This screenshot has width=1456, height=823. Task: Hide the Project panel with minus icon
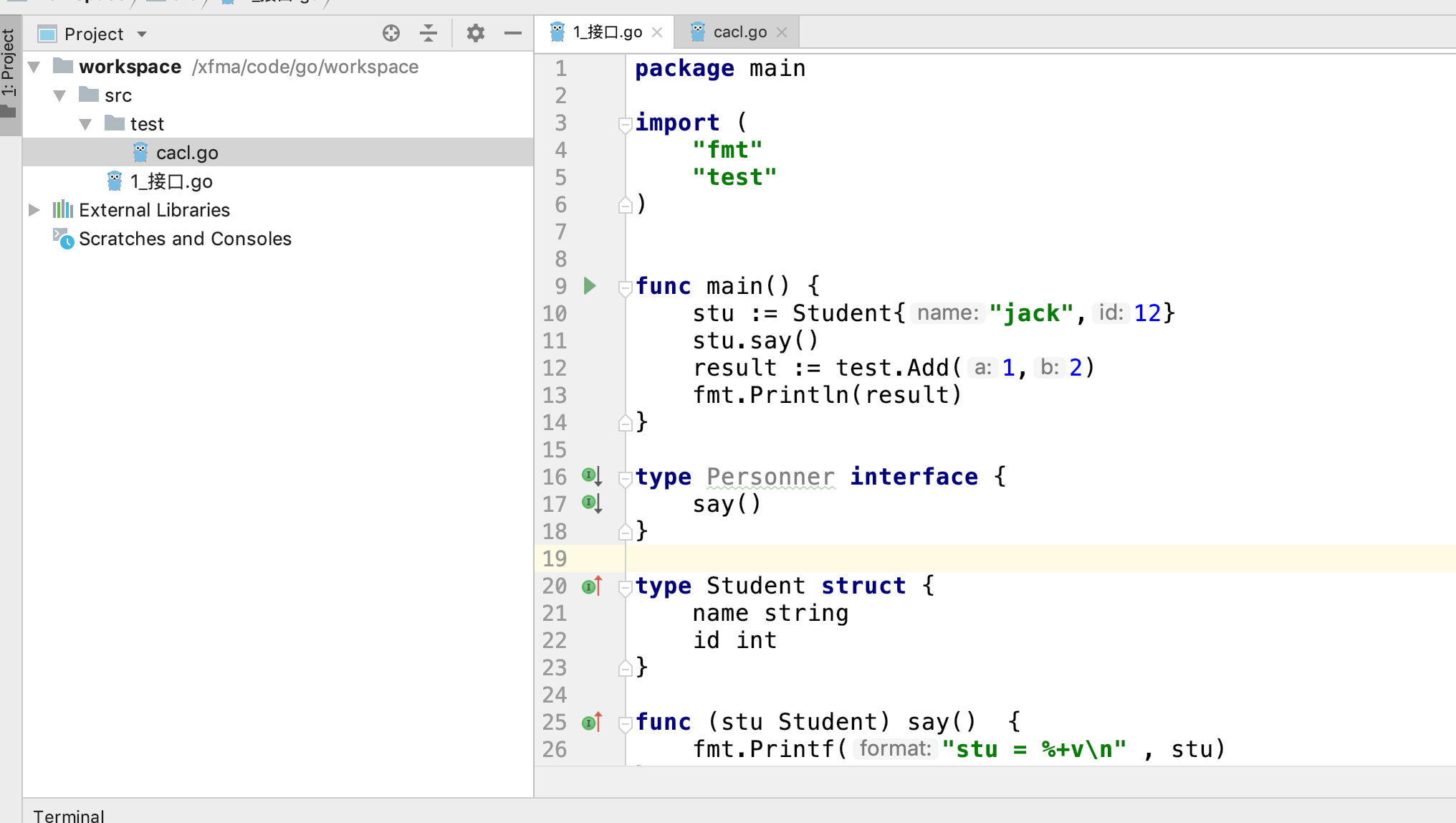point(513,33)
